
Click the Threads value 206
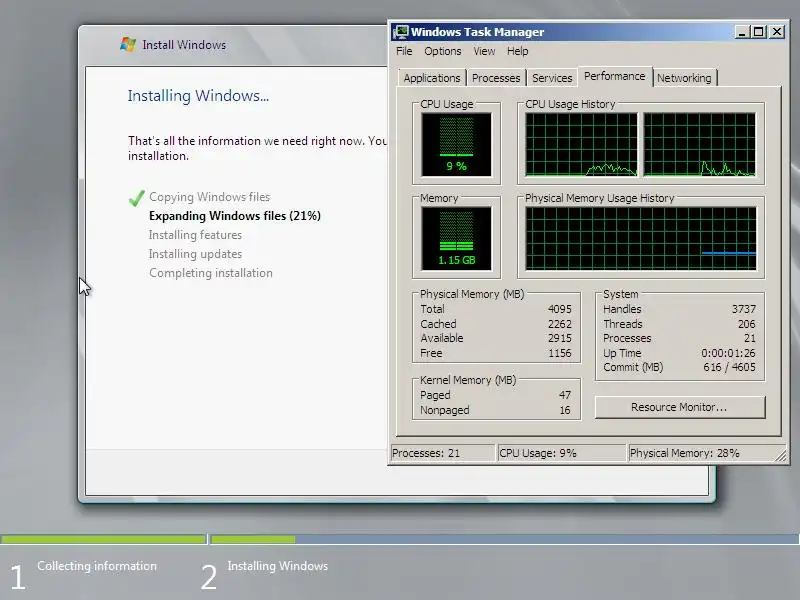click(746, 324)
